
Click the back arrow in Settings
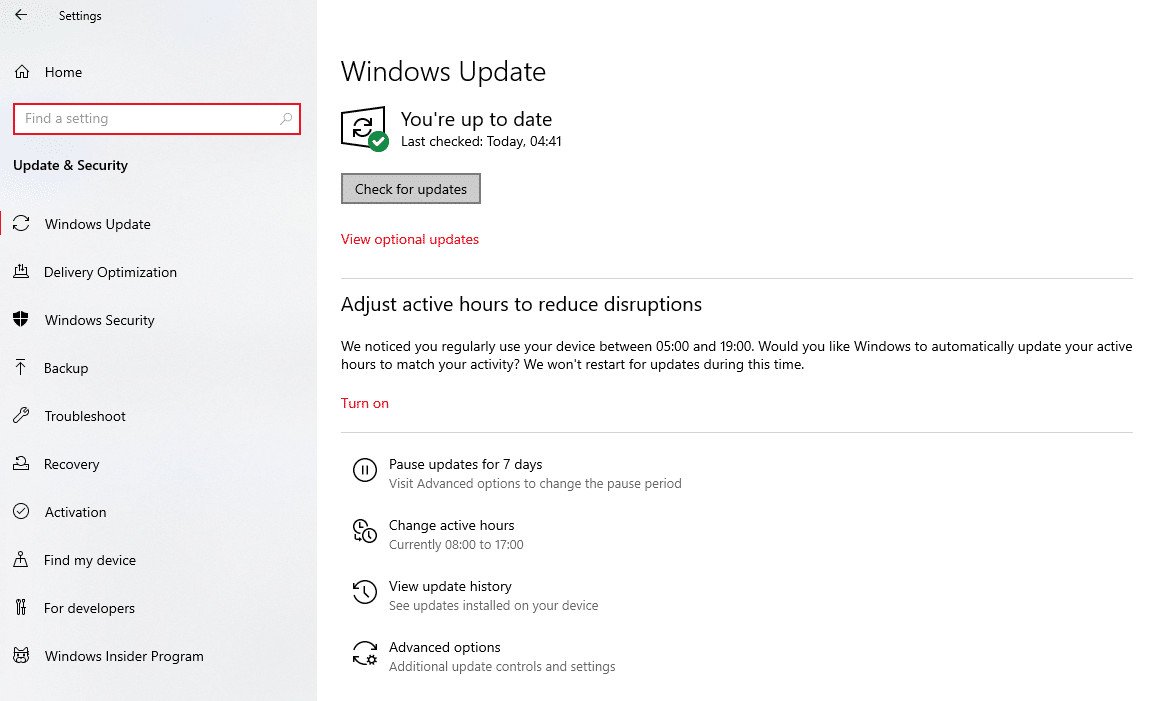pos(21,15)
